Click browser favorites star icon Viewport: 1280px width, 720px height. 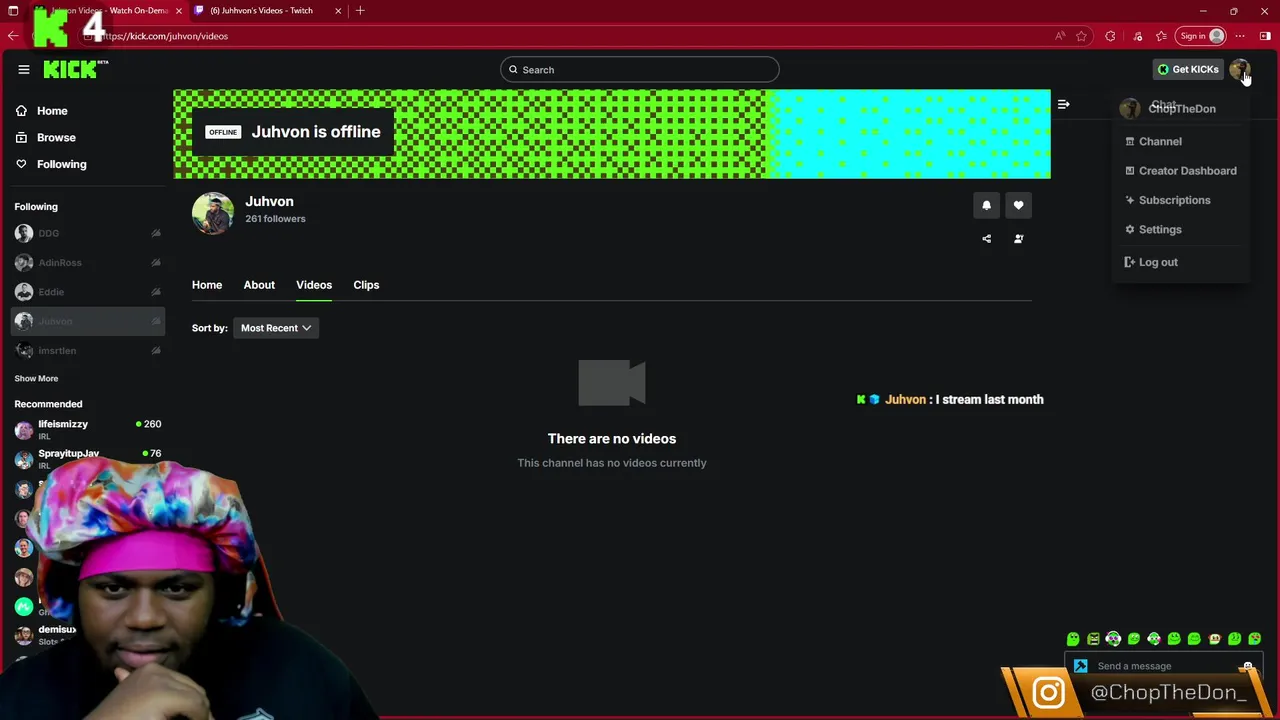1081,36
